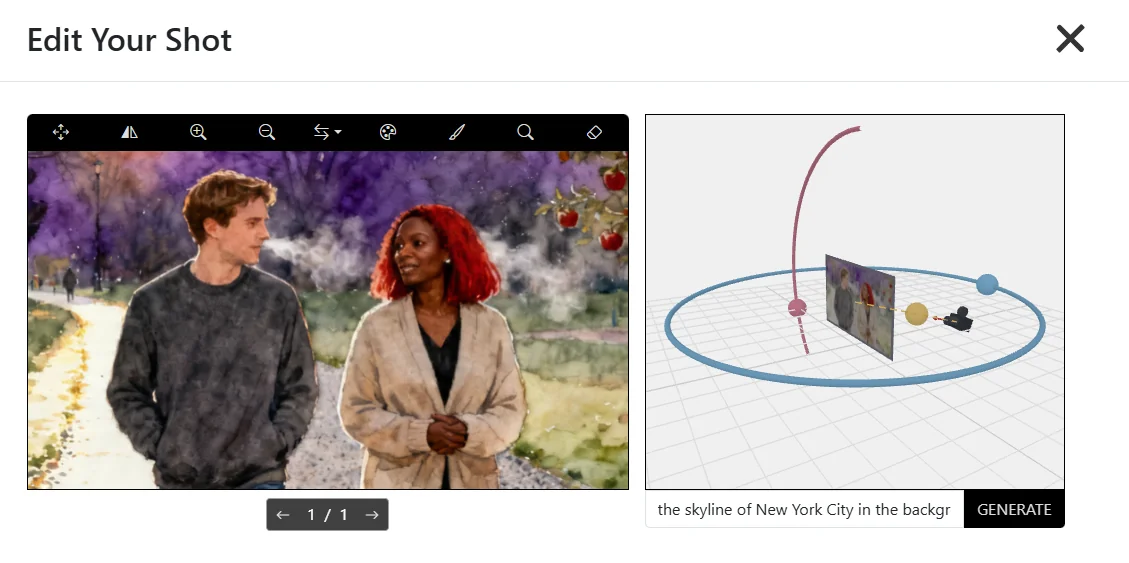The image size is (1129, 563).
Task: Click the blue orbit handle sphere
Action: (x=987, y=284)
